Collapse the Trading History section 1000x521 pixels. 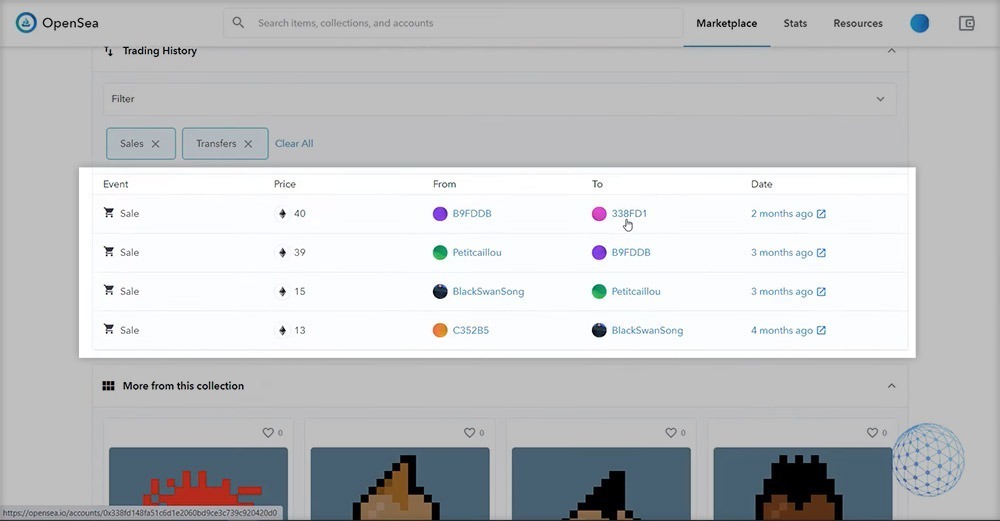891,51
